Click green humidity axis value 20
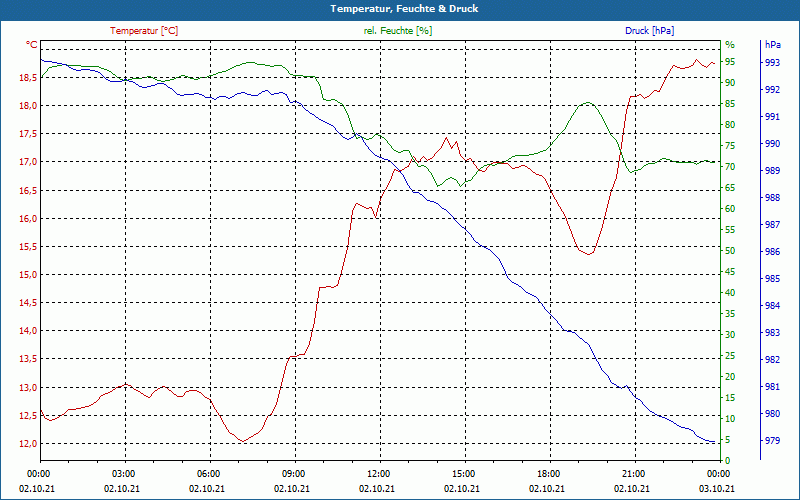This screenshot has height=500, width=800. click(730, 377)
